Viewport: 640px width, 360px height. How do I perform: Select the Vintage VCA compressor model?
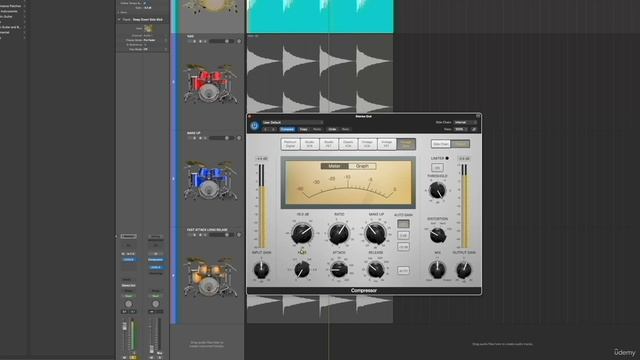point(367,144)
